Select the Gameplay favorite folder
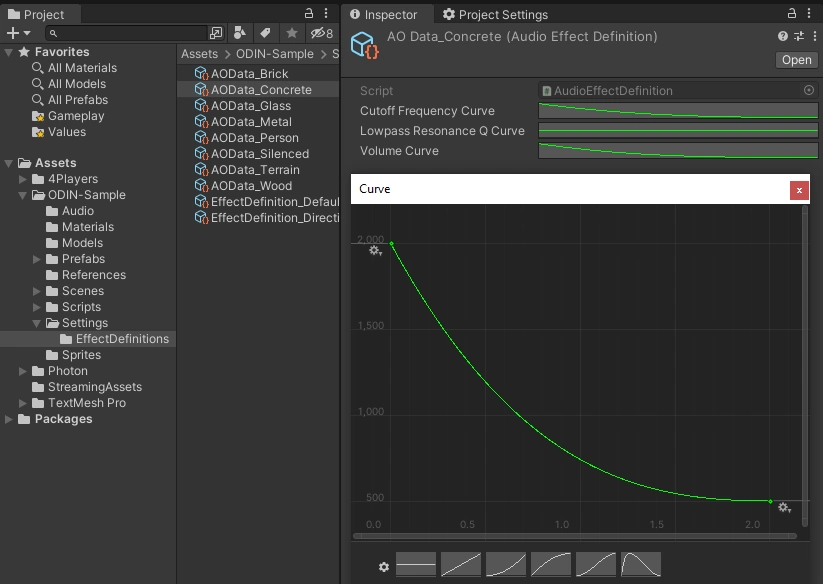 [76, 116]
